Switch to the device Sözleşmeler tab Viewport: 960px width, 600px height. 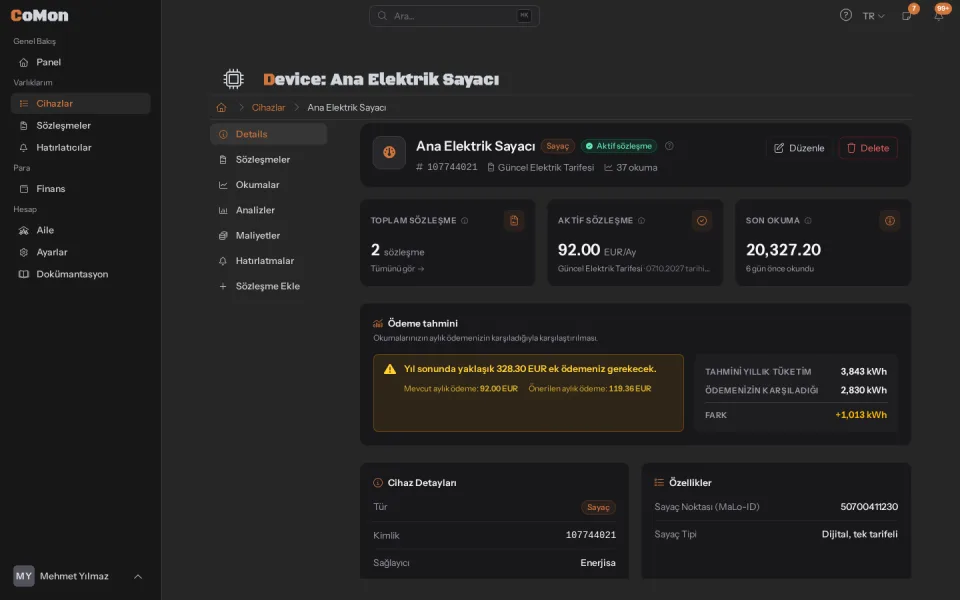click(x=268, y=159)
